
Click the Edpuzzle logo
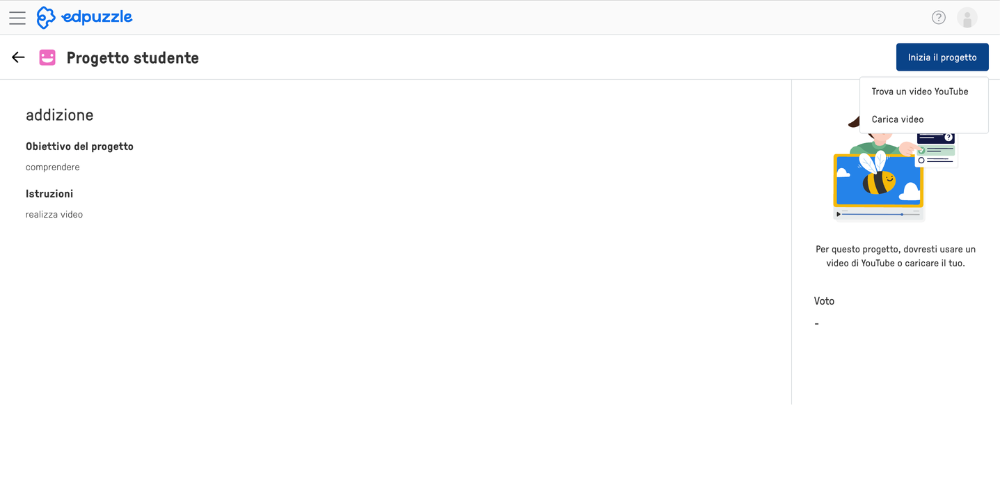84,18
